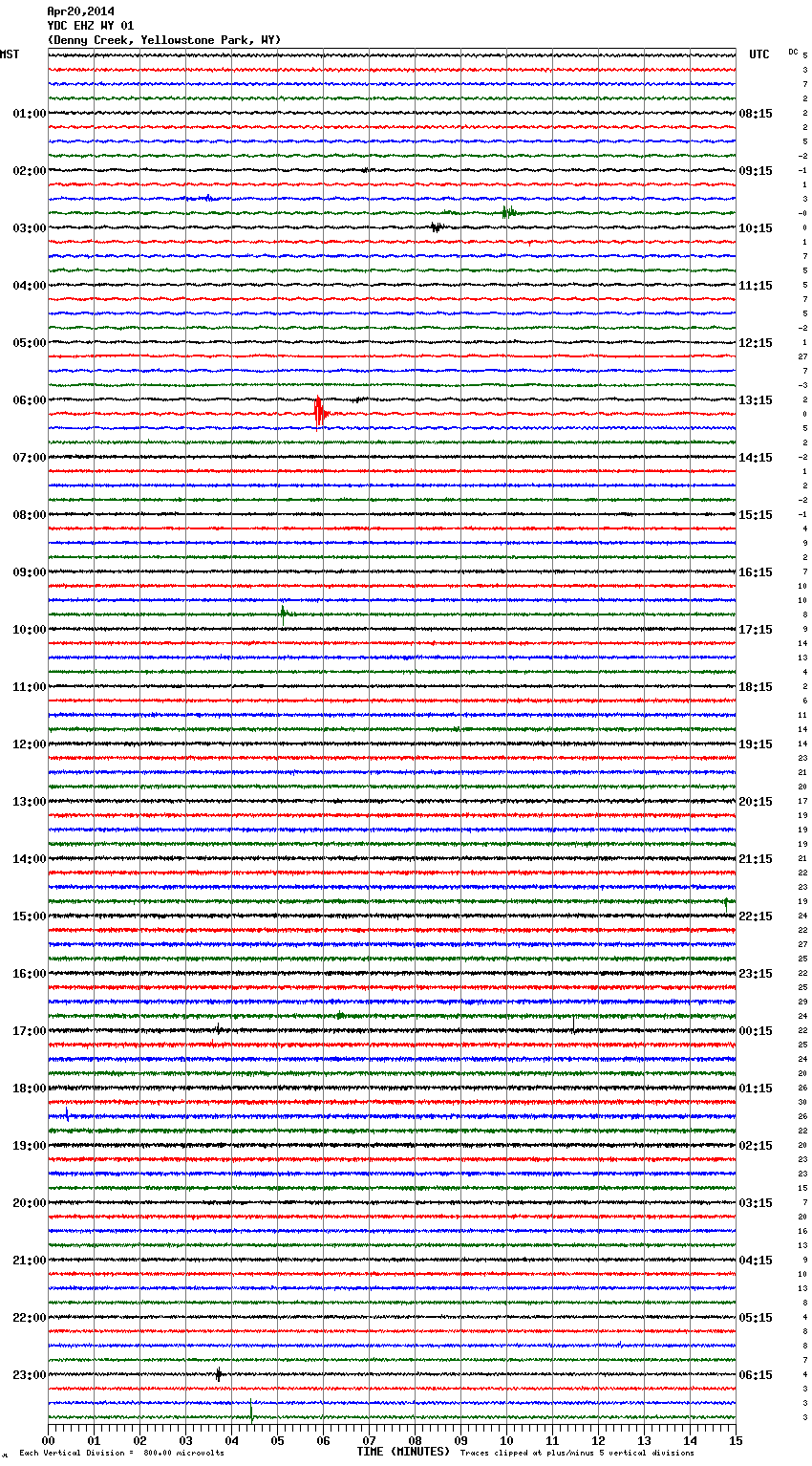This screenshot has width=812, height=1466.
Task: Select the station code "YDC EHZ WY 01"
Action: point(91,26)
